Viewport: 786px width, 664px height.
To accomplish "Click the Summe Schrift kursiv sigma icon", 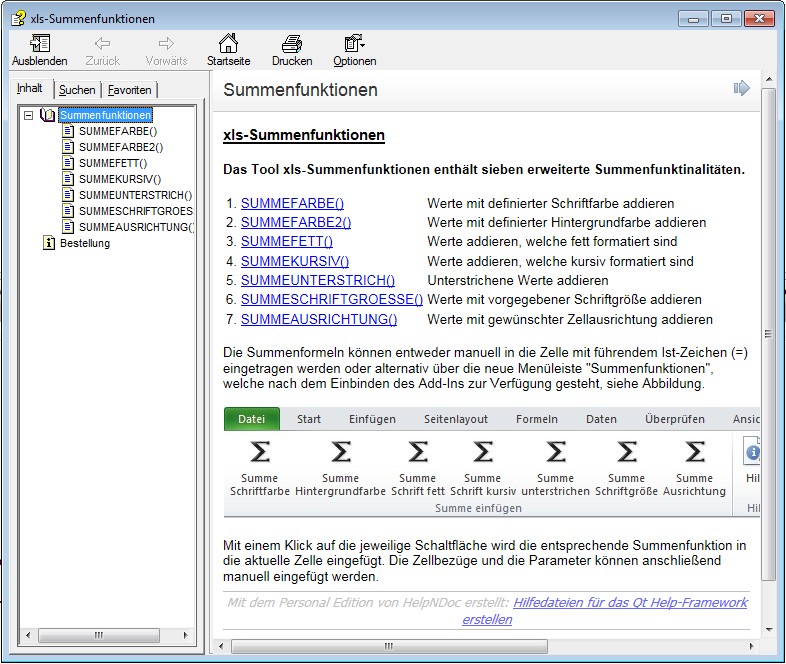I will [483, 452].
